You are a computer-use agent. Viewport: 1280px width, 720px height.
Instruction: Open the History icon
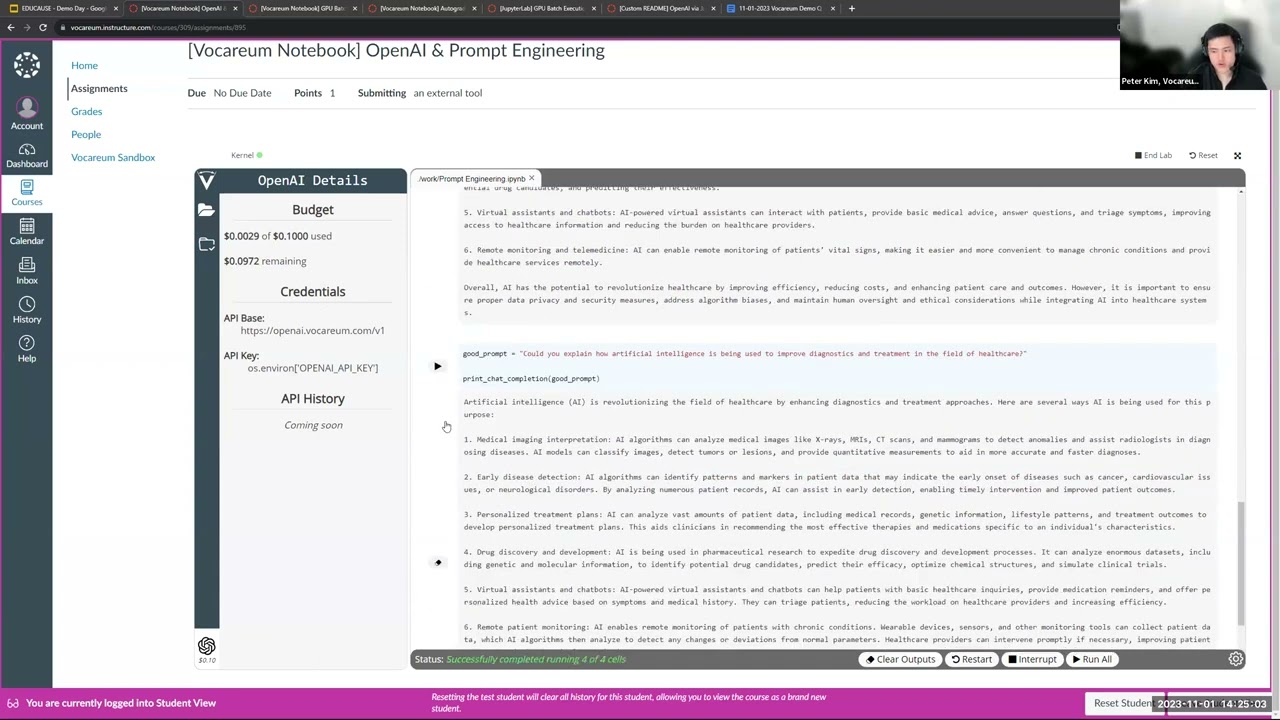point(27,310)
